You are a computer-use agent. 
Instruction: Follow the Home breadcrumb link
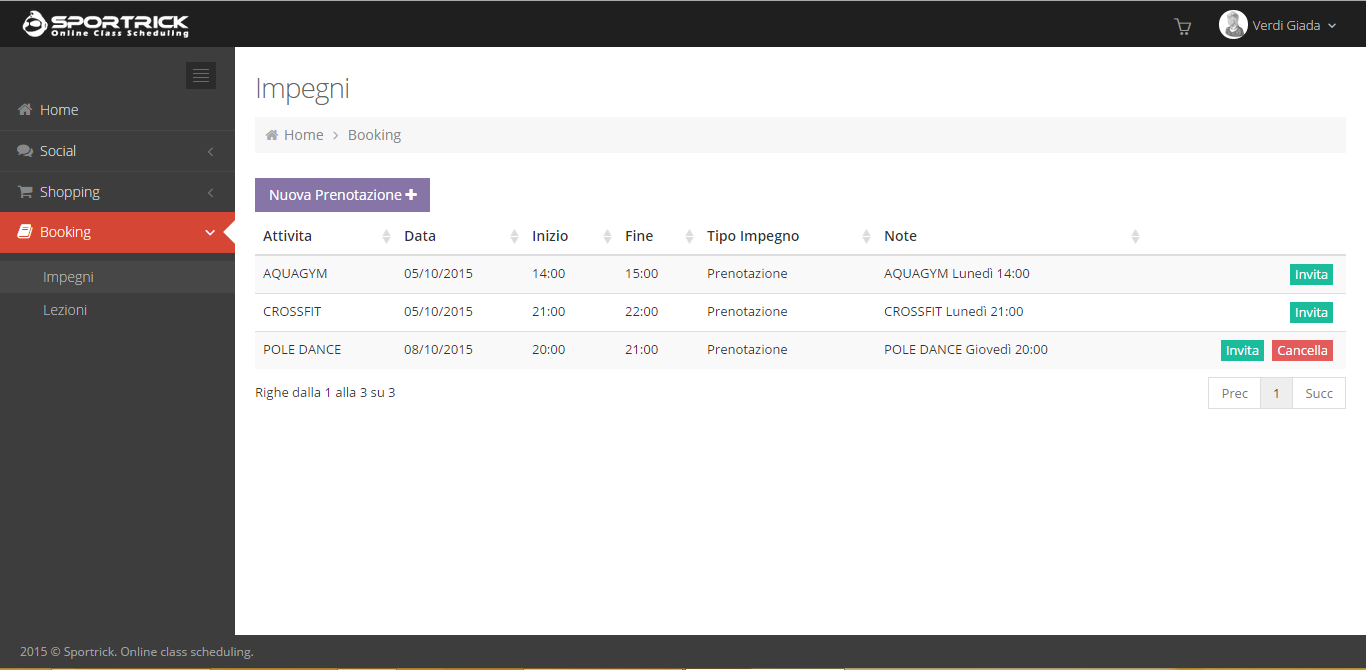click(x=303, y=135)
